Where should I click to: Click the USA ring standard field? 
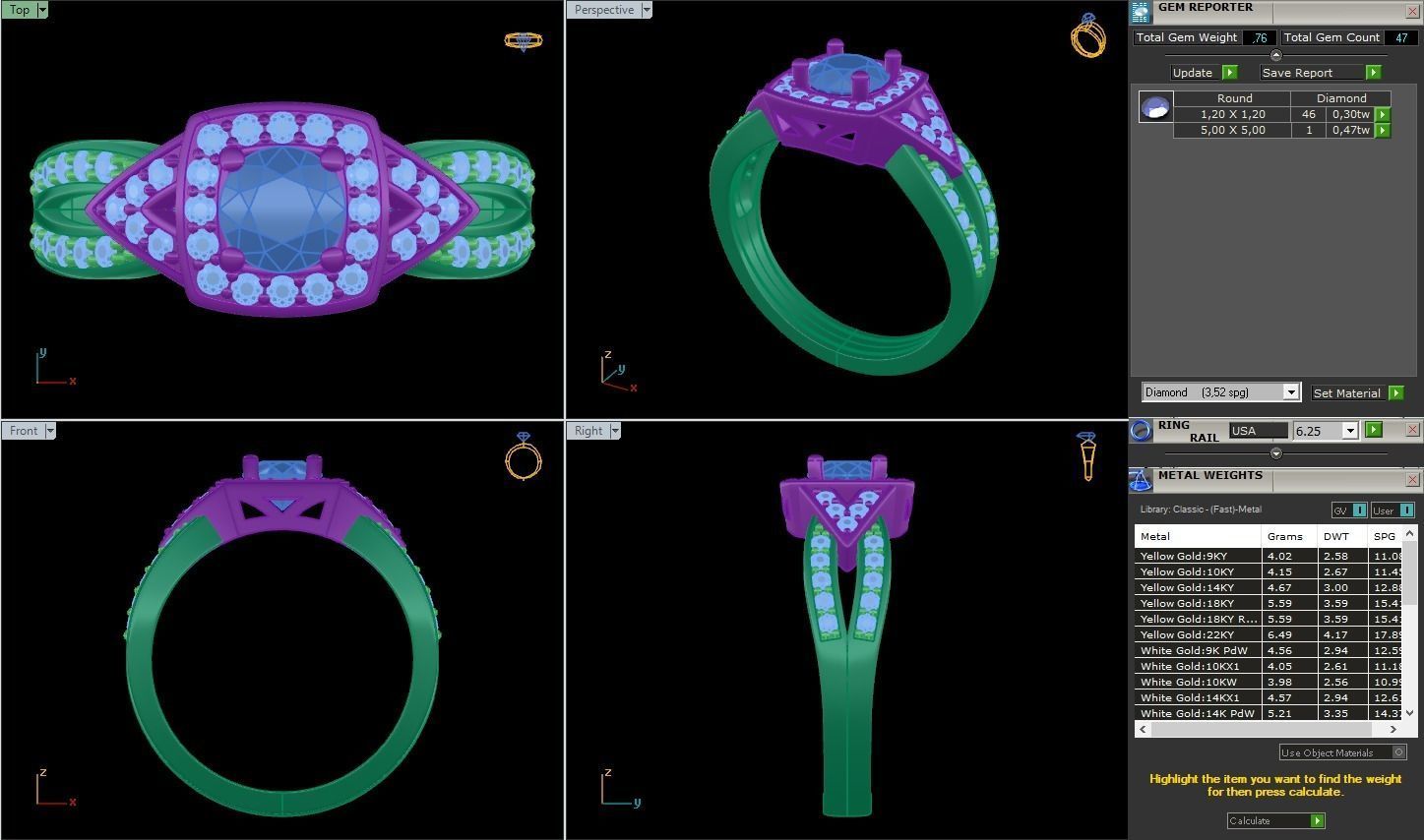click(1258, 430)
